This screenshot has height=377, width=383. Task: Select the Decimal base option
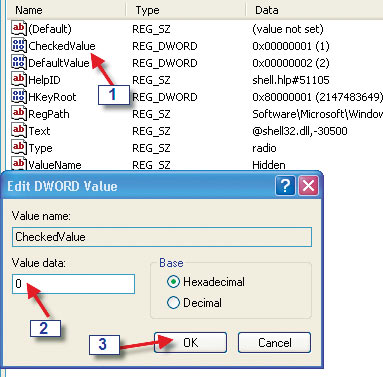tap(194, 303)
